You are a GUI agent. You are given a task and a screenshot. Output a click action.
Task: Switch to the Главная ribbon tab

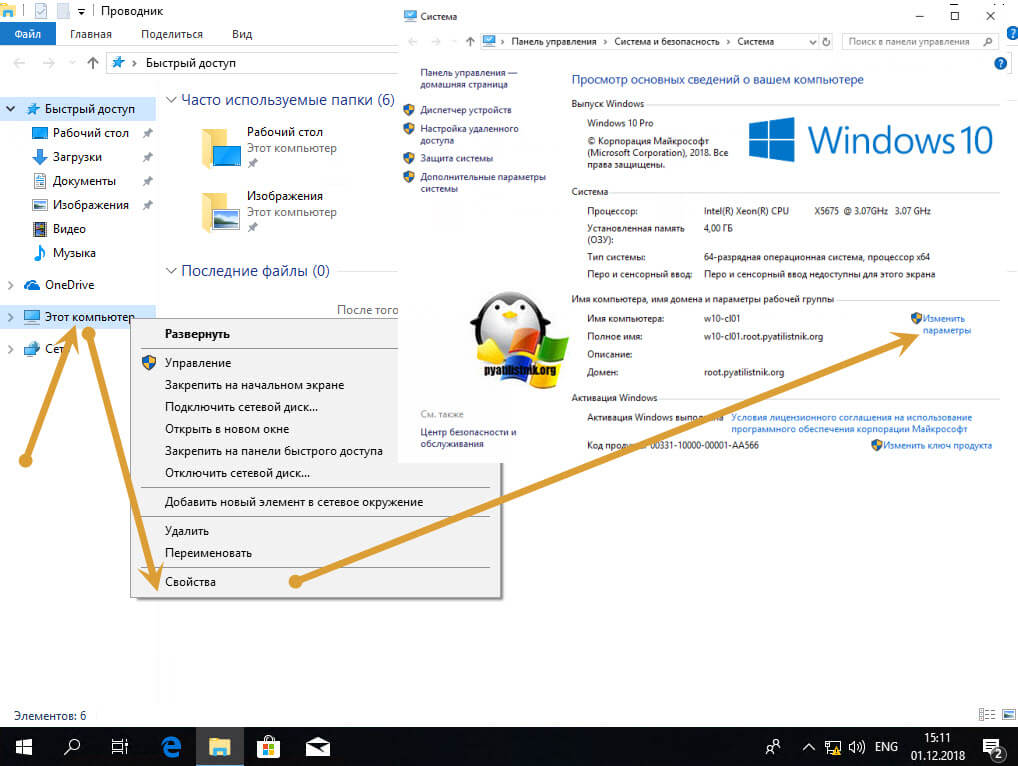[91, 34]
